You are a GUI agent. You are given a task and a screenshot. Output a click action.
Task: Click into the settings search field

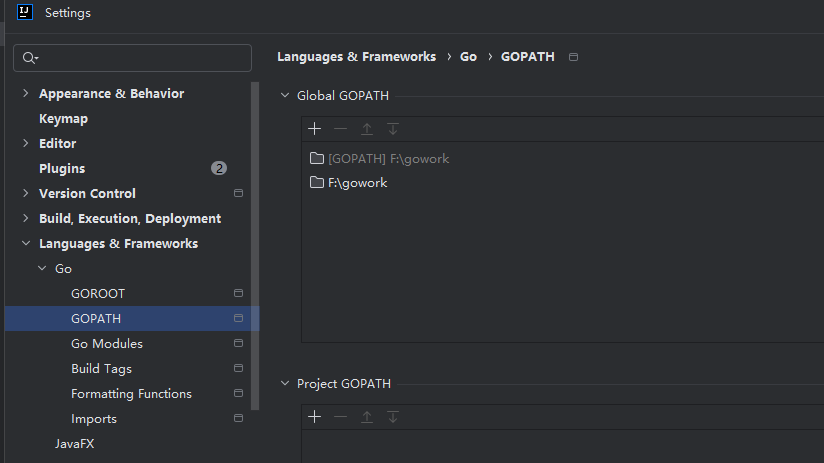point(132,58)
